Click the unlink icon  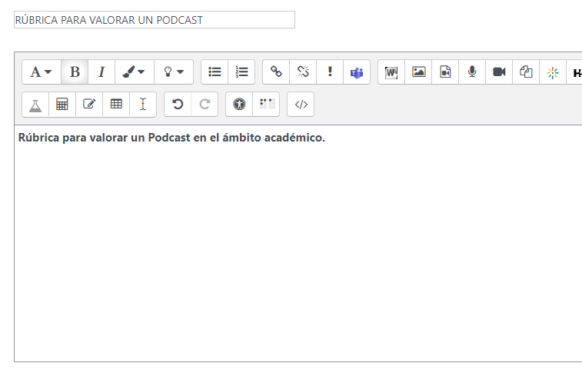pyautogui.click(x=303, y=72)
